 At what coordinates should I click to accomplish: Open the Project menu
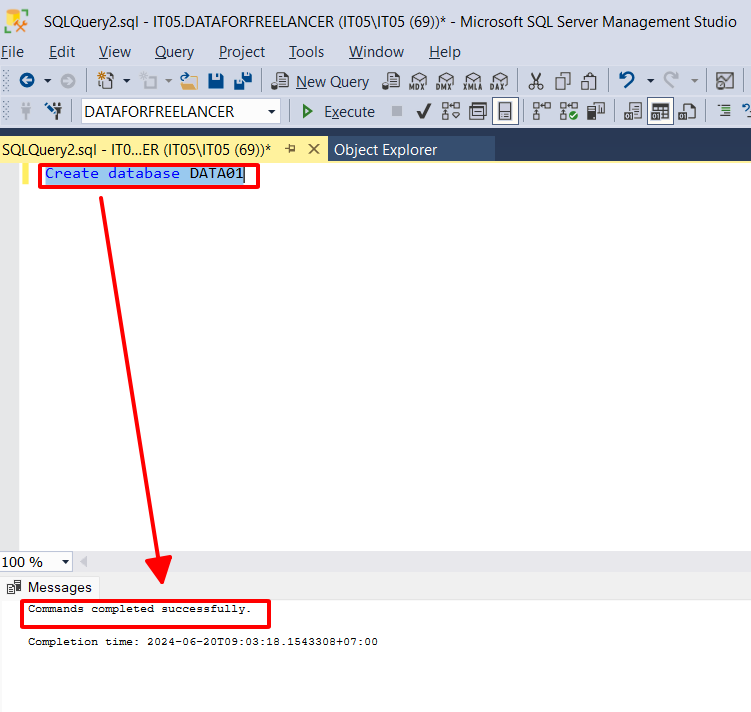pos(241,52)
